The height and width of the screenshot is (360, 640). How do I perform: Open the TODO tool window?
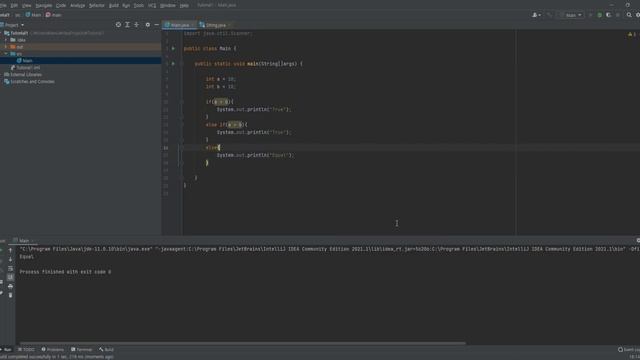pyautogui.click(x=26, y=349)
